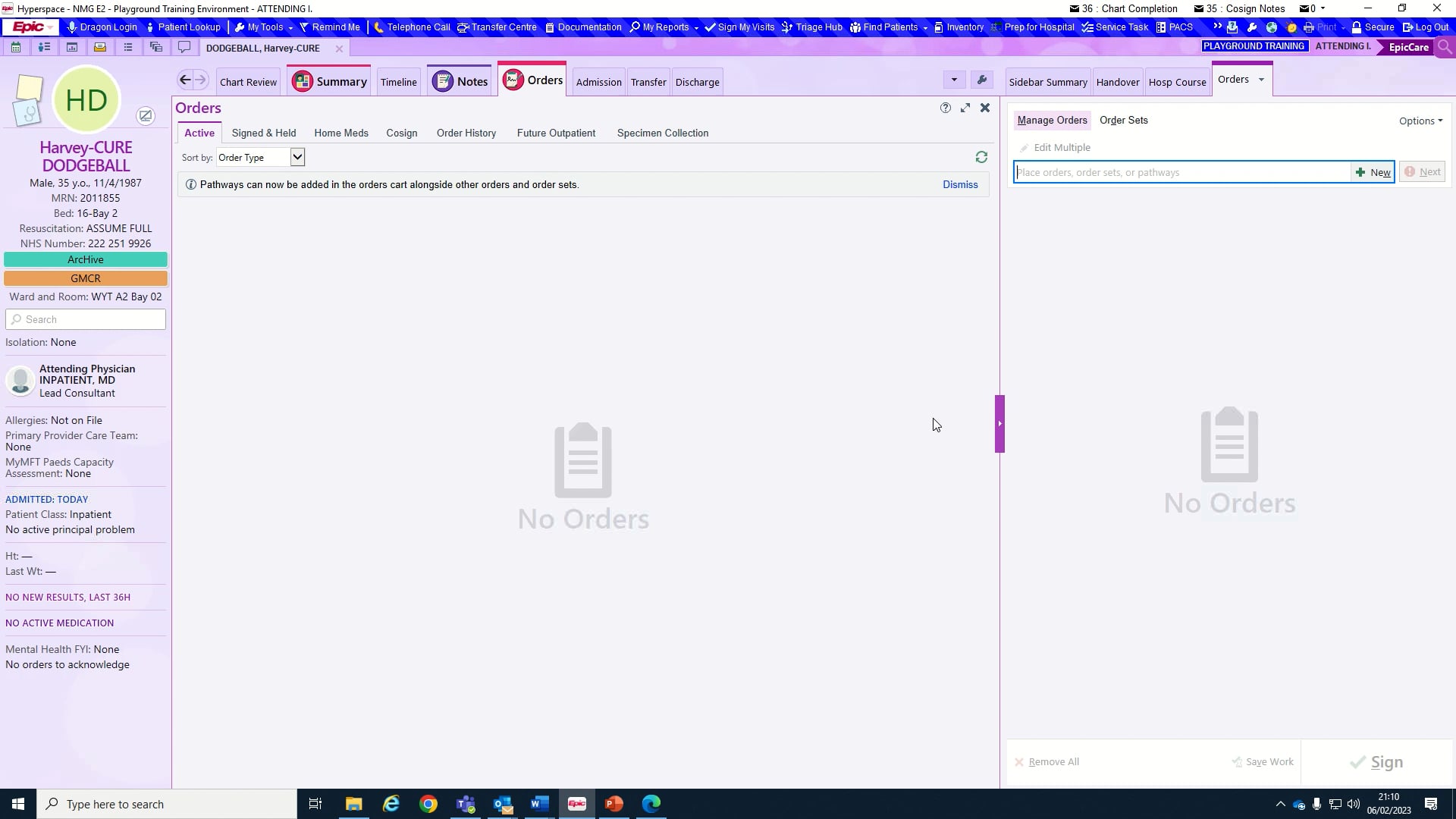Open the Dragon Login tool

click(x=102, y=27)
